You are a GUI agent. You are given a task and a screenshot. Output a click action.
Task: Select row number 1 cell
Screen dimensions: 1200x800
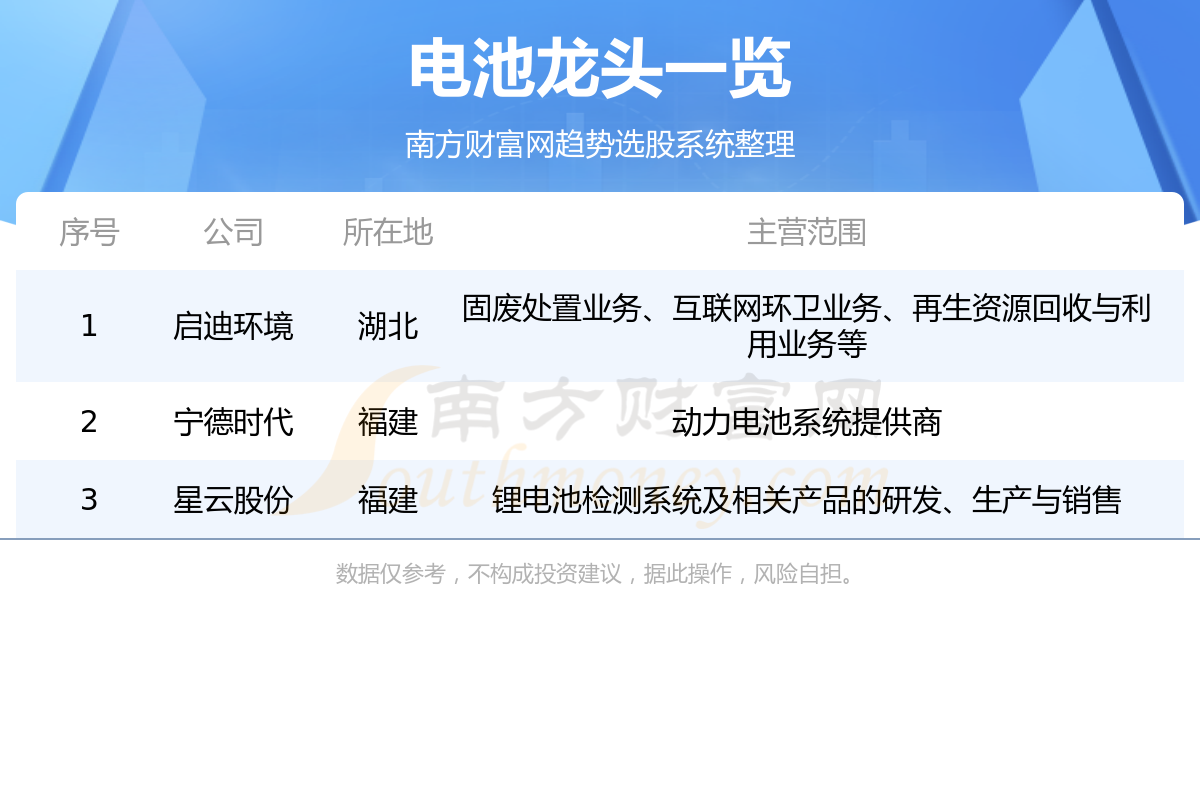click(x=89, y=326)
